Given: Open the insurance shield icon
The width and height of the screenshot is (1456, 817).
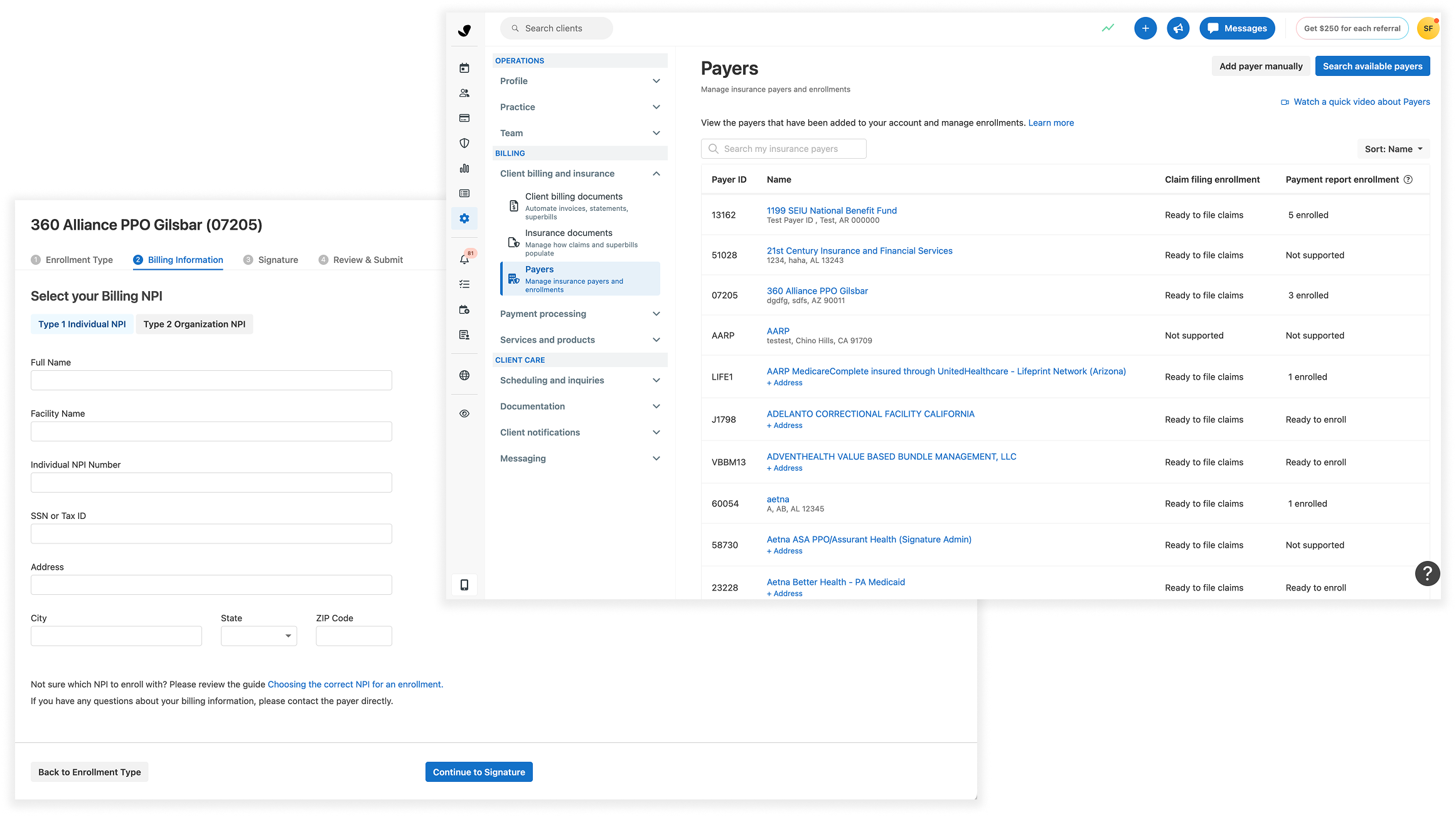Looking at the screenshot, I should 464,143.
